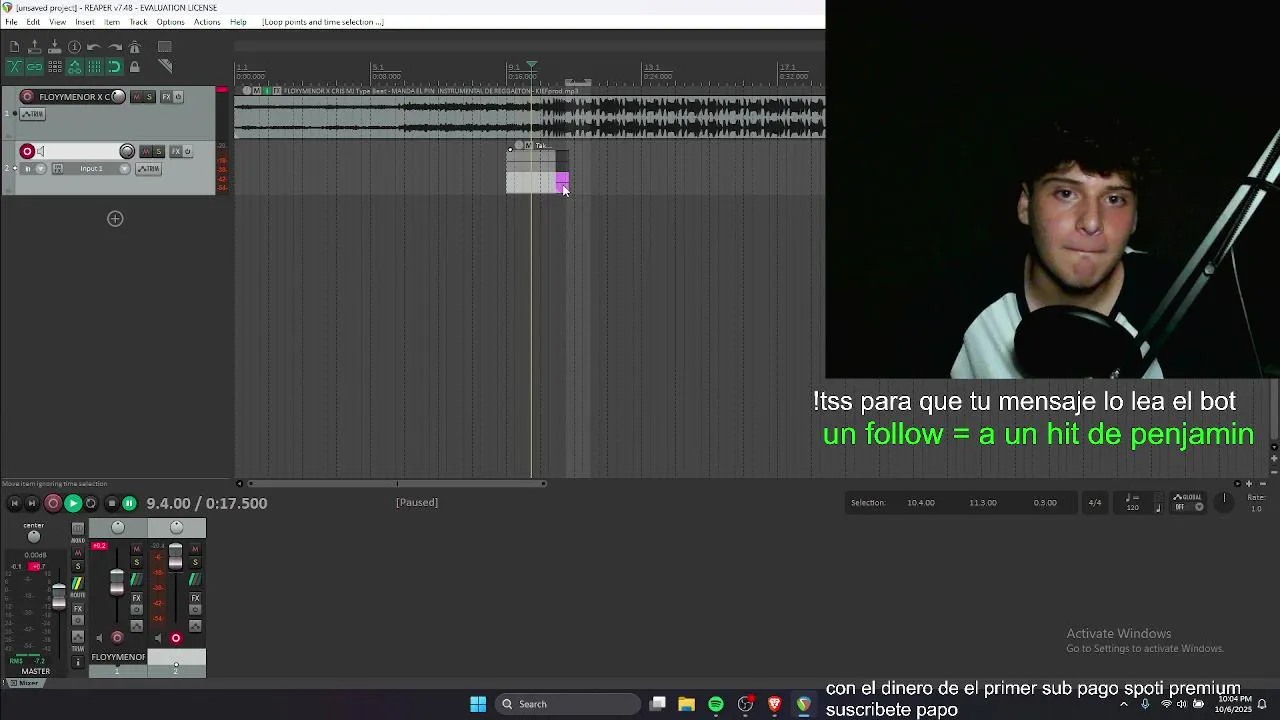
Task: Open Project Settings info icon
Action: 74,47
